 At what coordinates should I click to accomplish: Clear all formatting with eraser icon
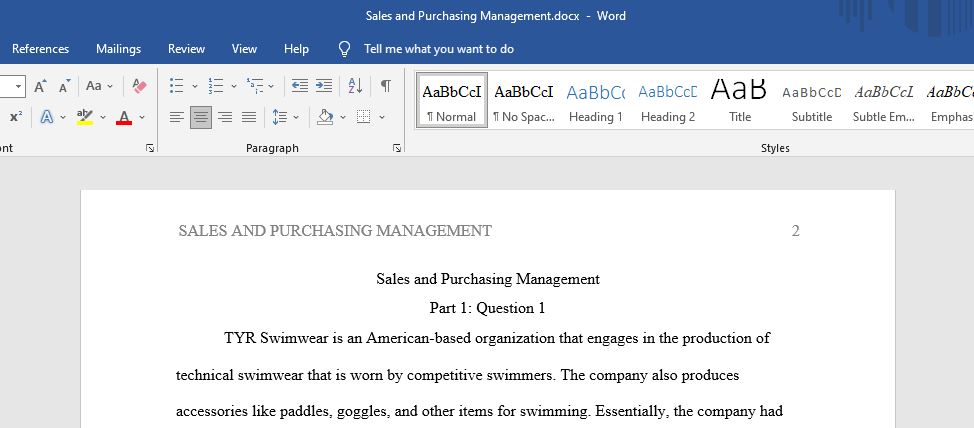point(140,86)
